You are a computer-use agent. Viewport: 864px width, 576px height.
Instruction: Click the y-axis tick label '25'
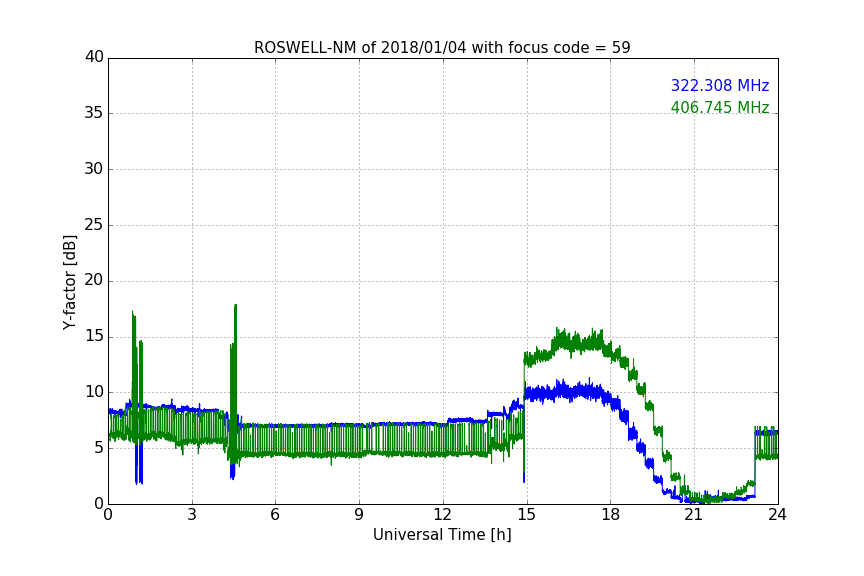click(94, 224)
